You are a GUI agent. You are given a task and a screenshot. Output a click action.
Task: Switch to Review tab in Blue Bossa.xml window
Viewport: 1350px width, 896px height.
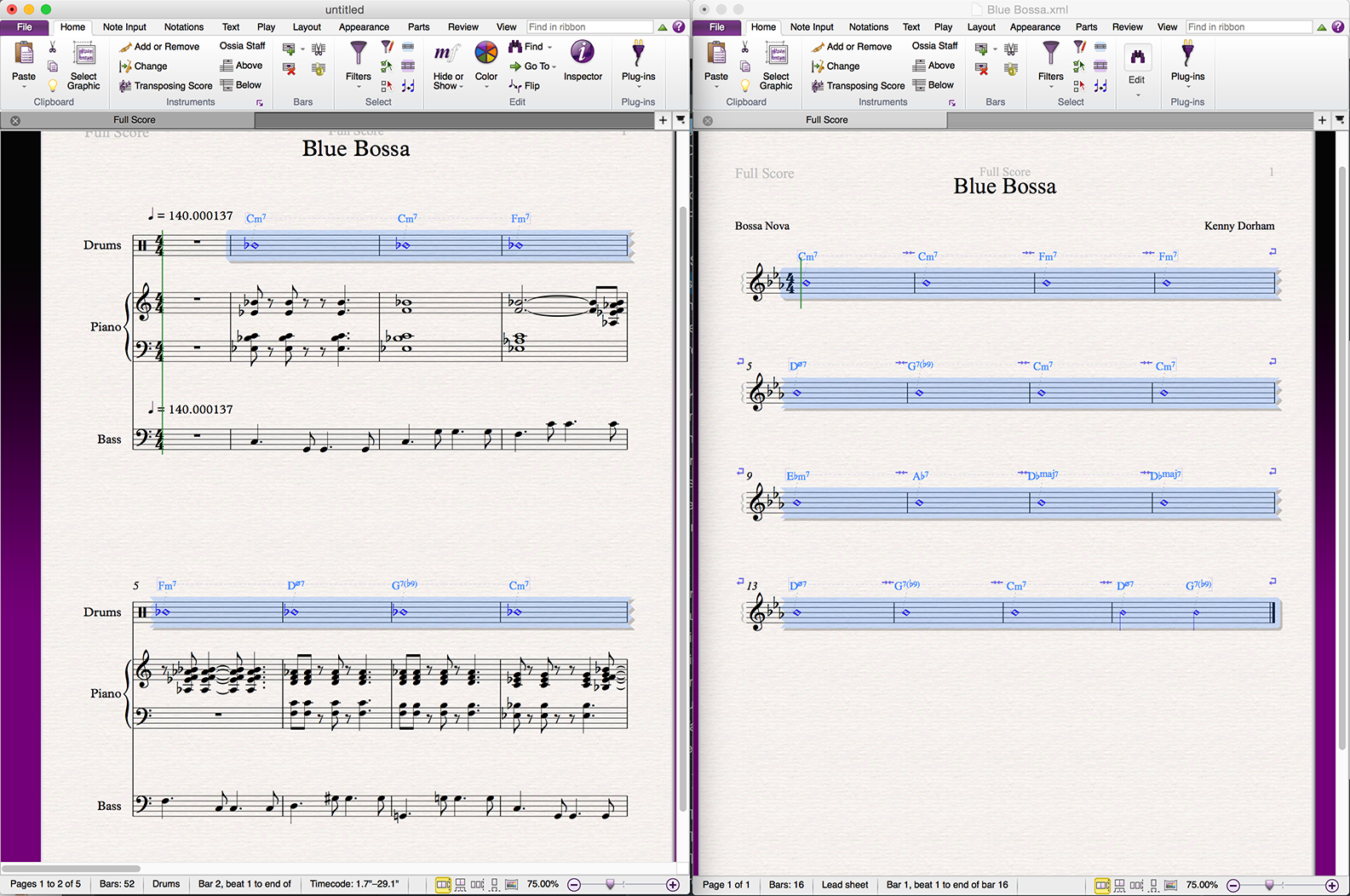[1128, 27]
